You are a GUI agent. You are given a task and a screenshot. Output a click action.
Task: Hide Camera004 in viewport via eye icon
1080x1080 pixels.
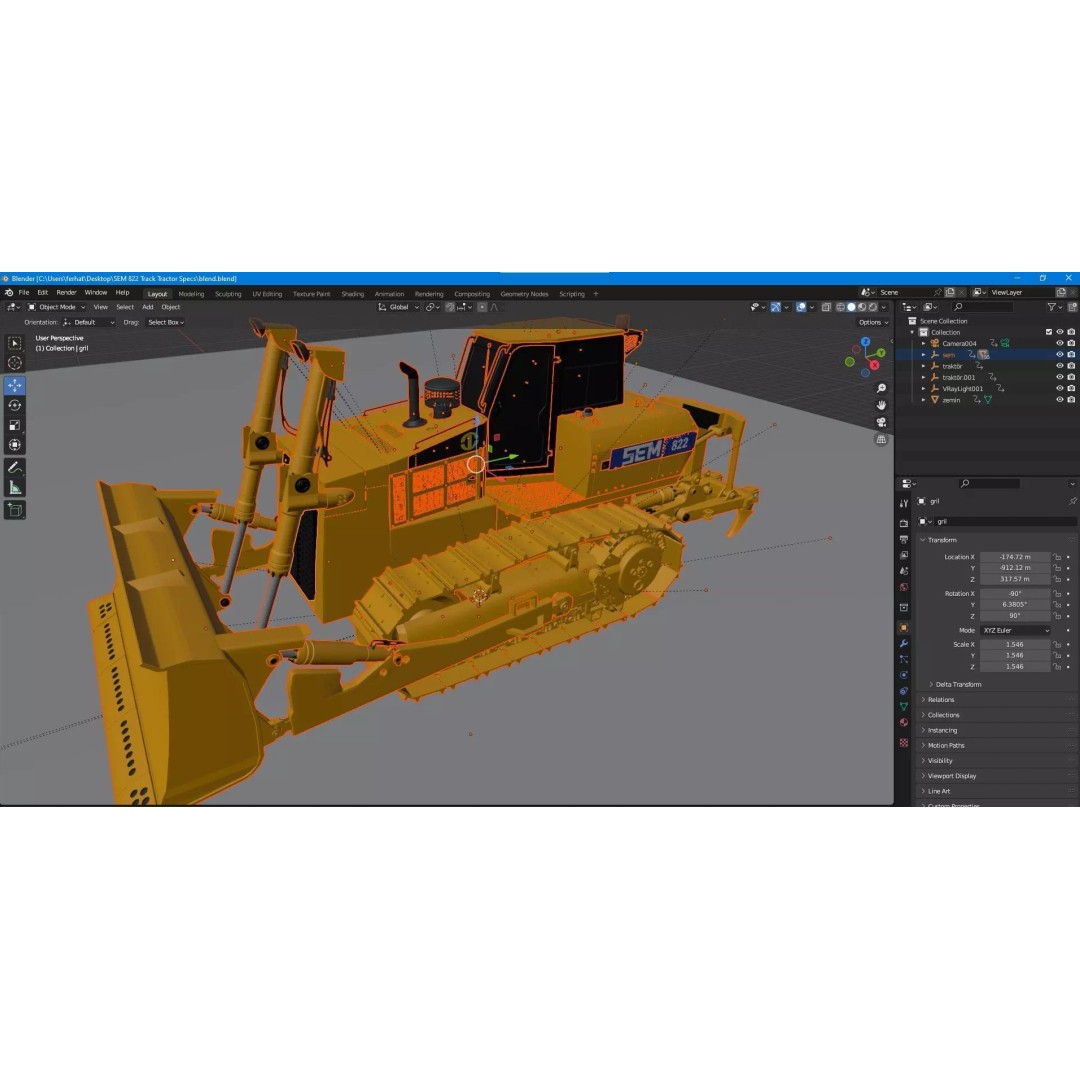click(x=1060, y=343)
